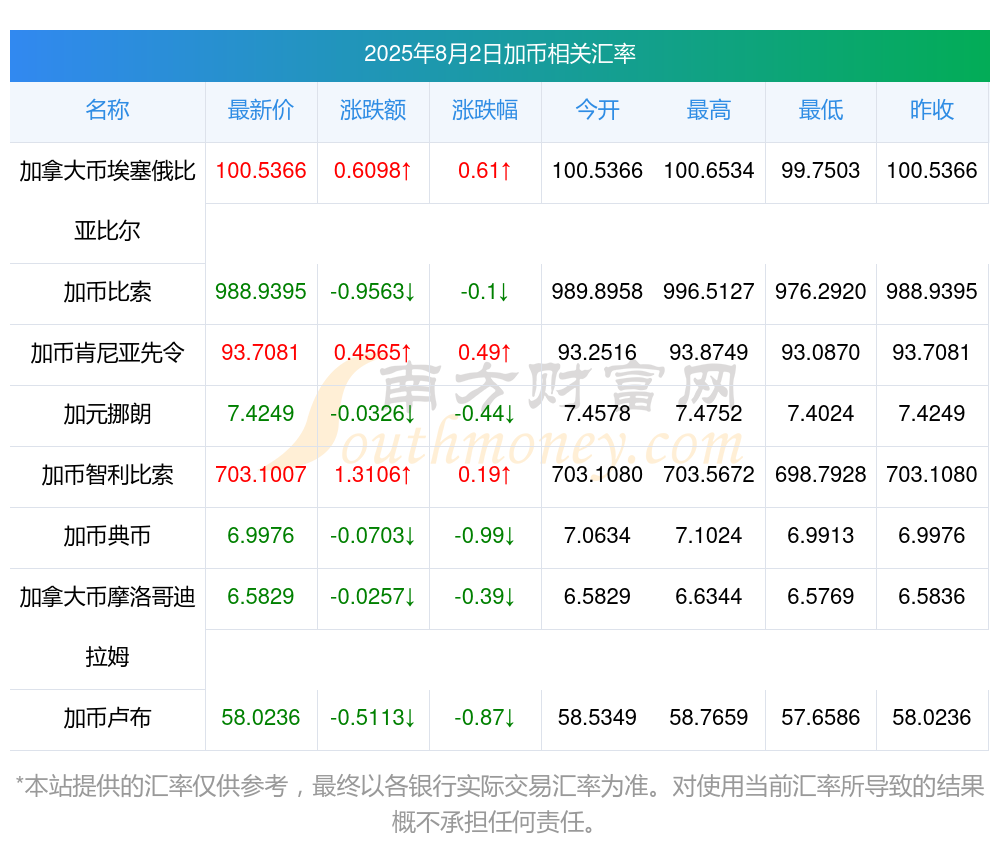Click the change amount 0.6098↑

coord(373,171)
